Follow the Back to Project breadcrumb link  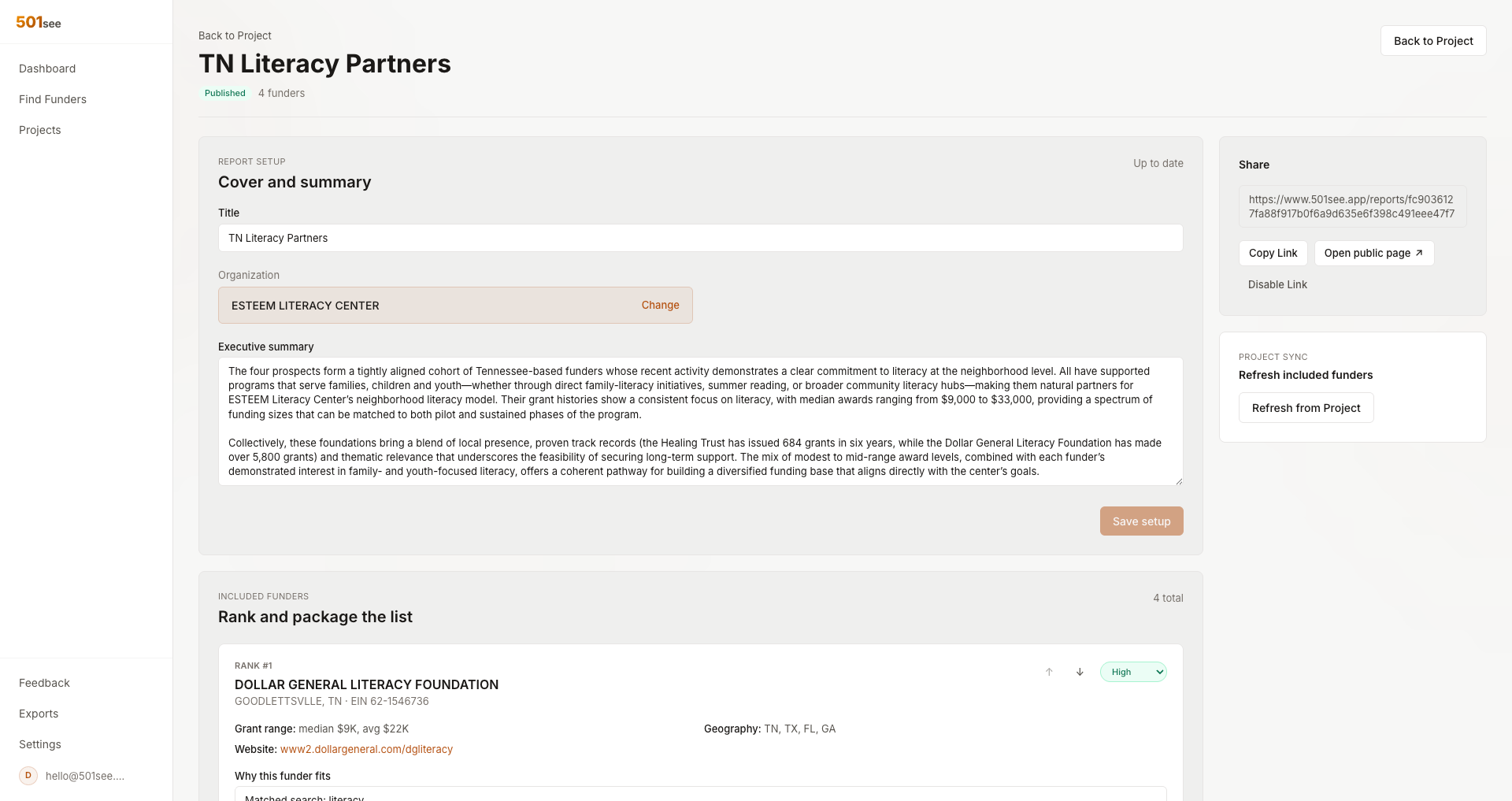[x=235, y=35]
